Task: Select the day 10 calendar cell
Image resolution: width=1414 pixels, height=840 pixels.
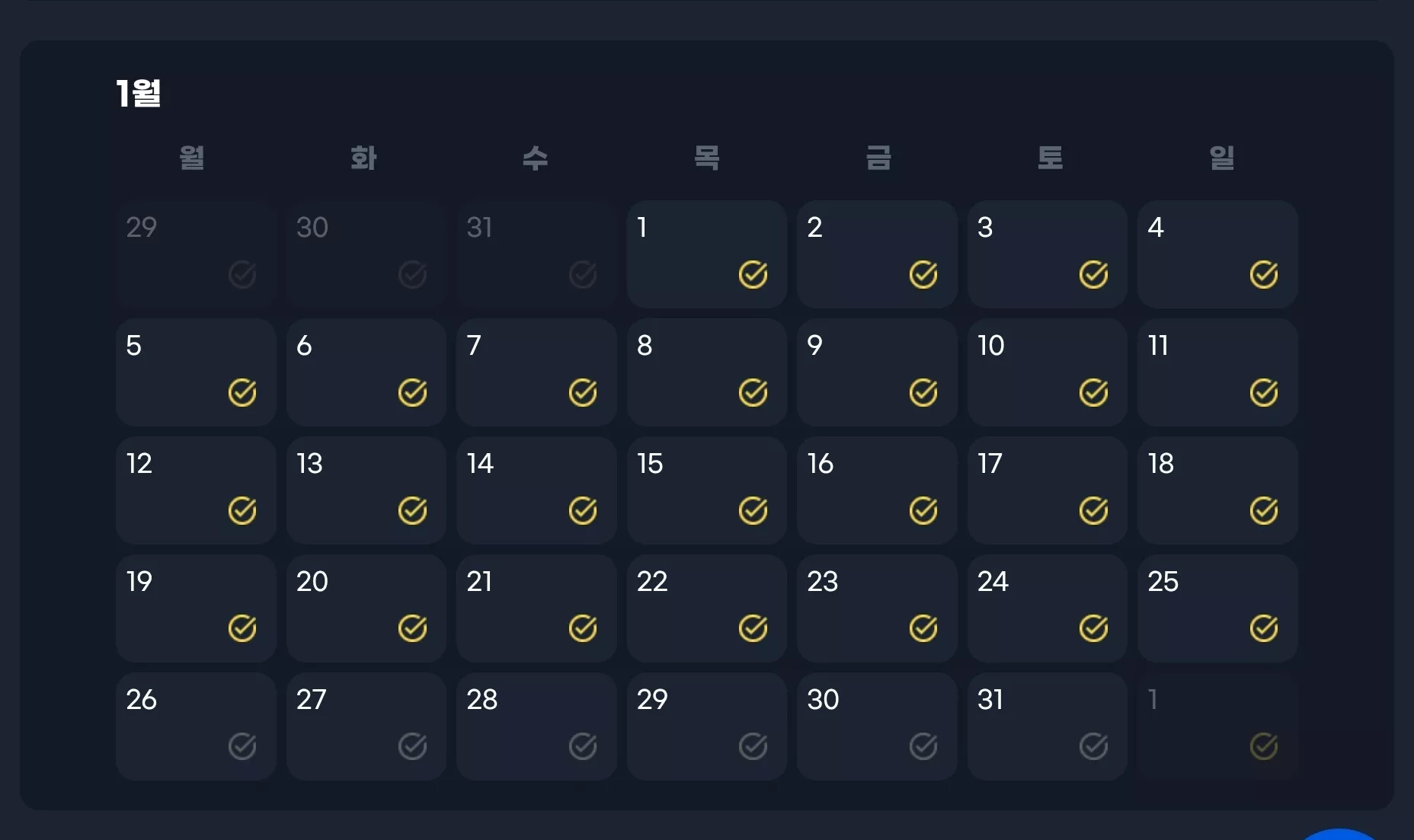Action: [1048, 372]
